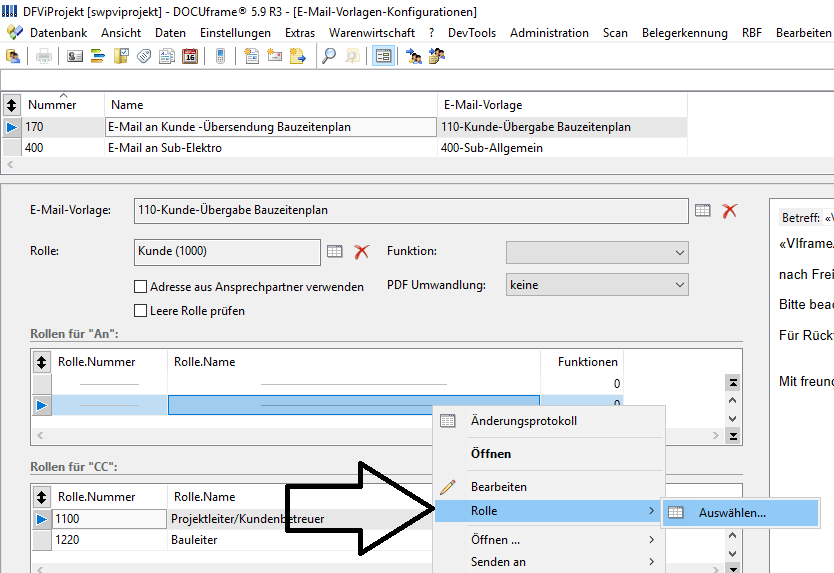Open the question mark help menu

pos(431,33)
